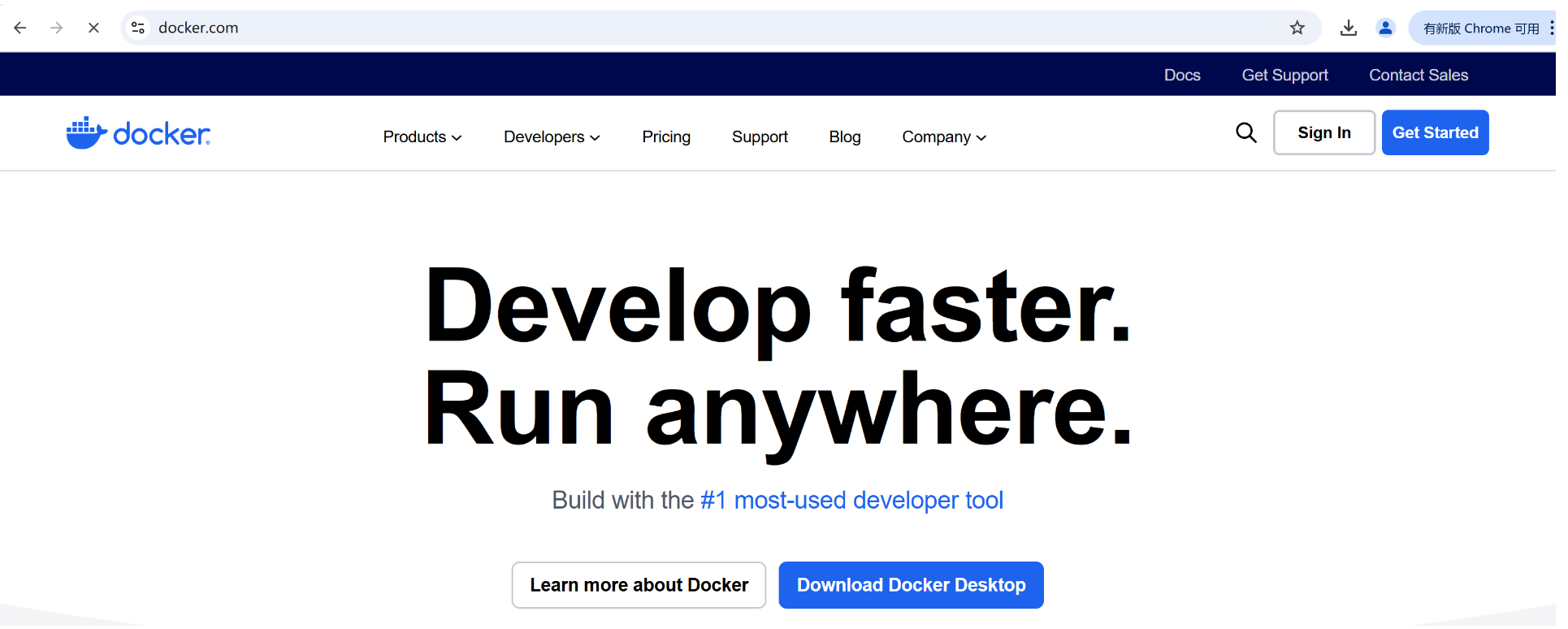Viewport: 1568px width, 629px height.
Task: Expand the Company dropdown menu
Action: (944, 137)
